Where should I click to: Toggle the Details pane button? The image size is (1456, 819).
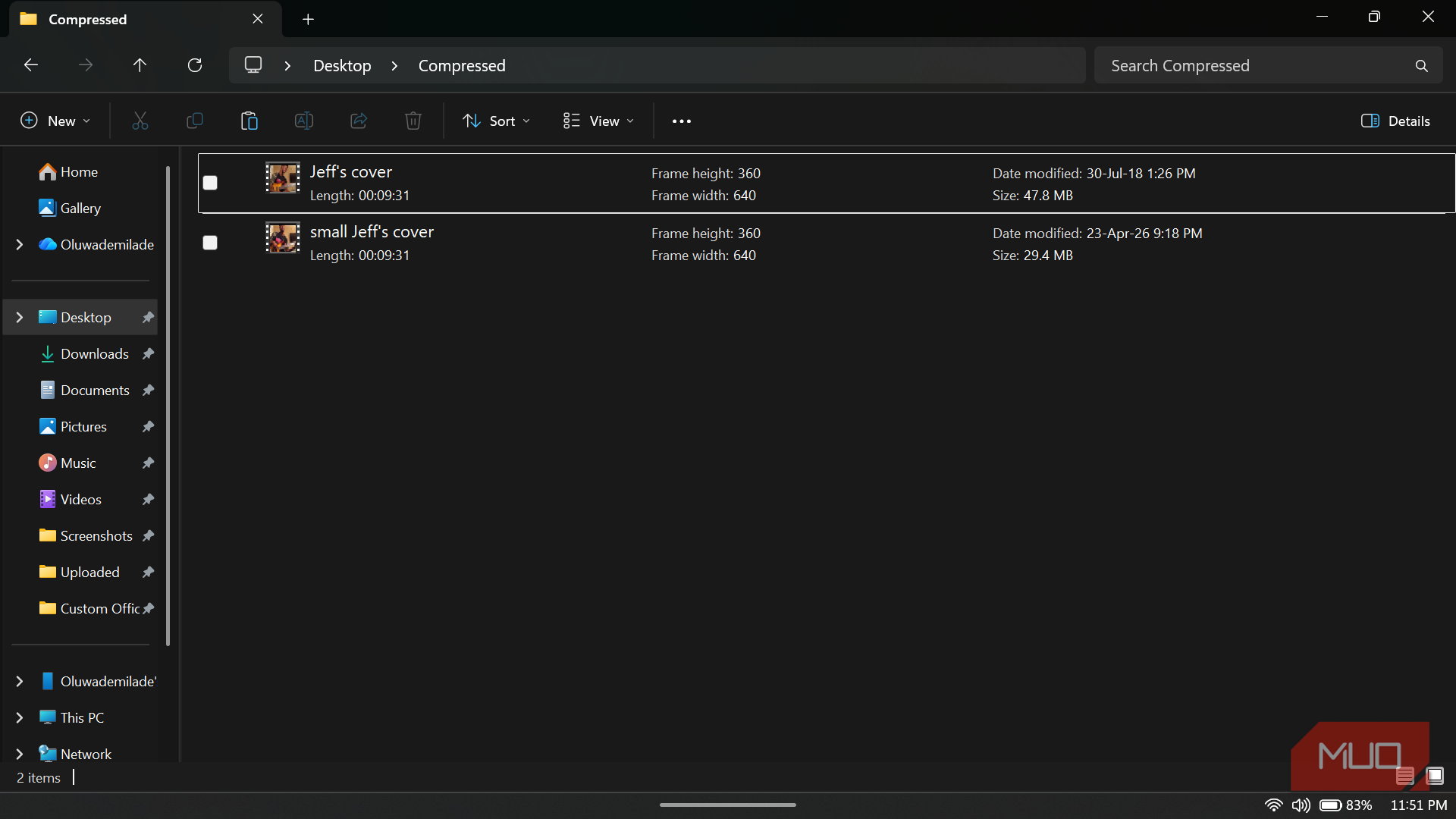pyautogui.click(x=1395, y=121)
